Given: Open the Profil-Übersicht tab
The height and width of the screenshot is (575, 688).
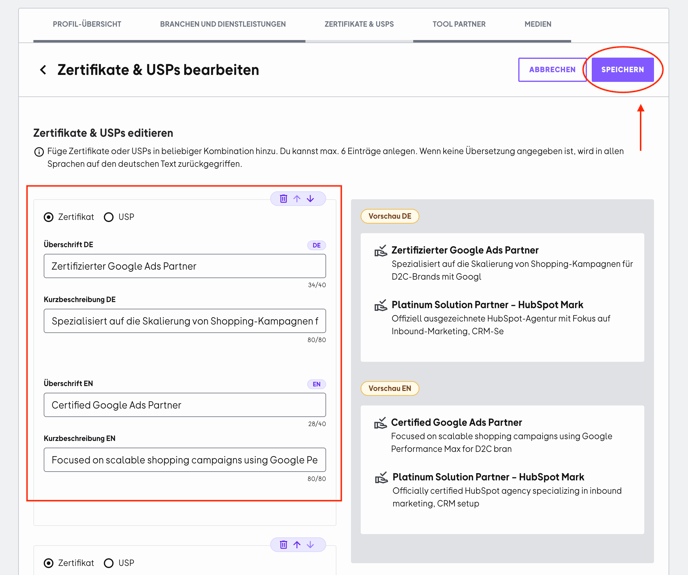Looking at the screenshot, I should point(87,24).
